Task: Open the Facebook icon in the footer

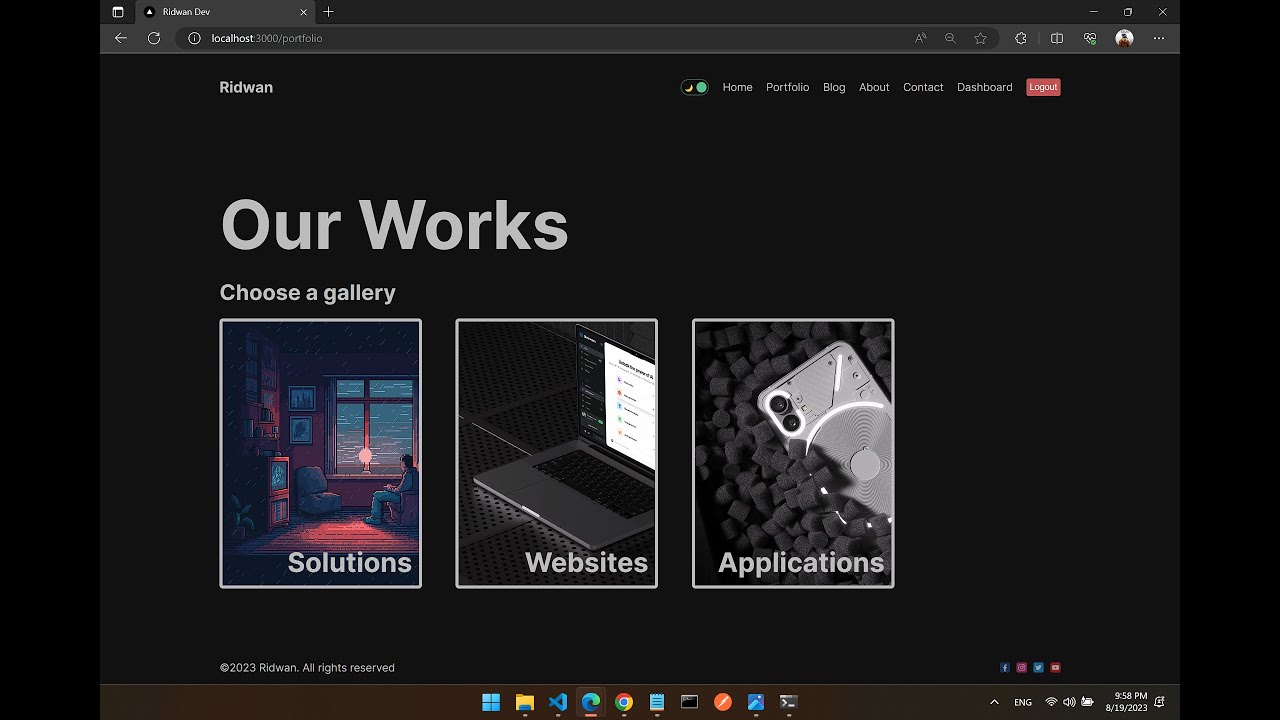Action: (1005, 668)
